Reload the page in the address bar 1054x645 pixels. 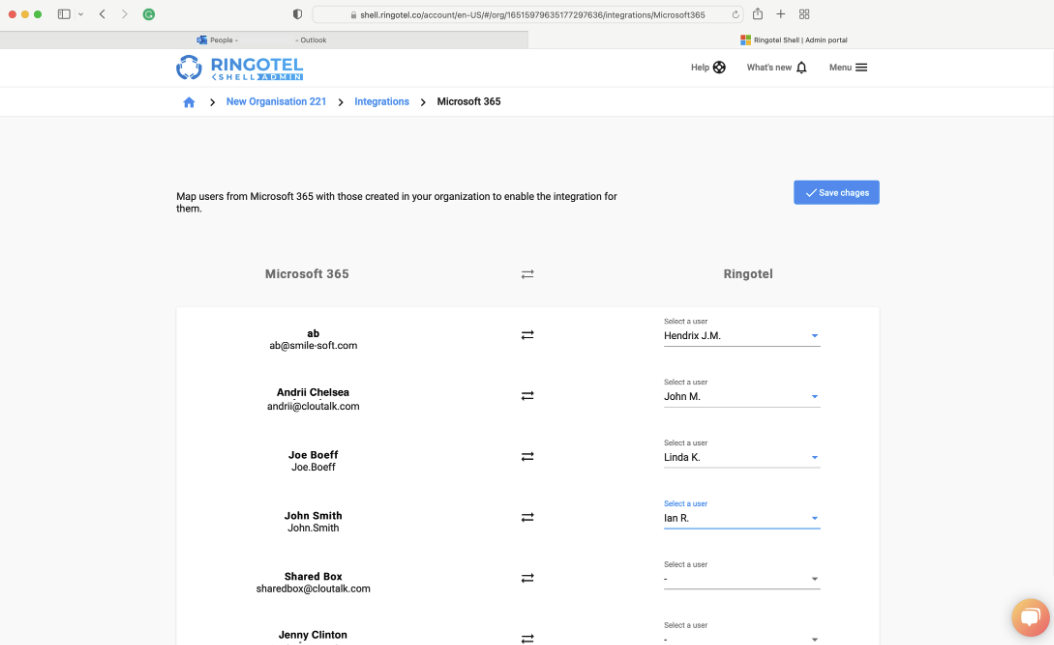point(735,15)
